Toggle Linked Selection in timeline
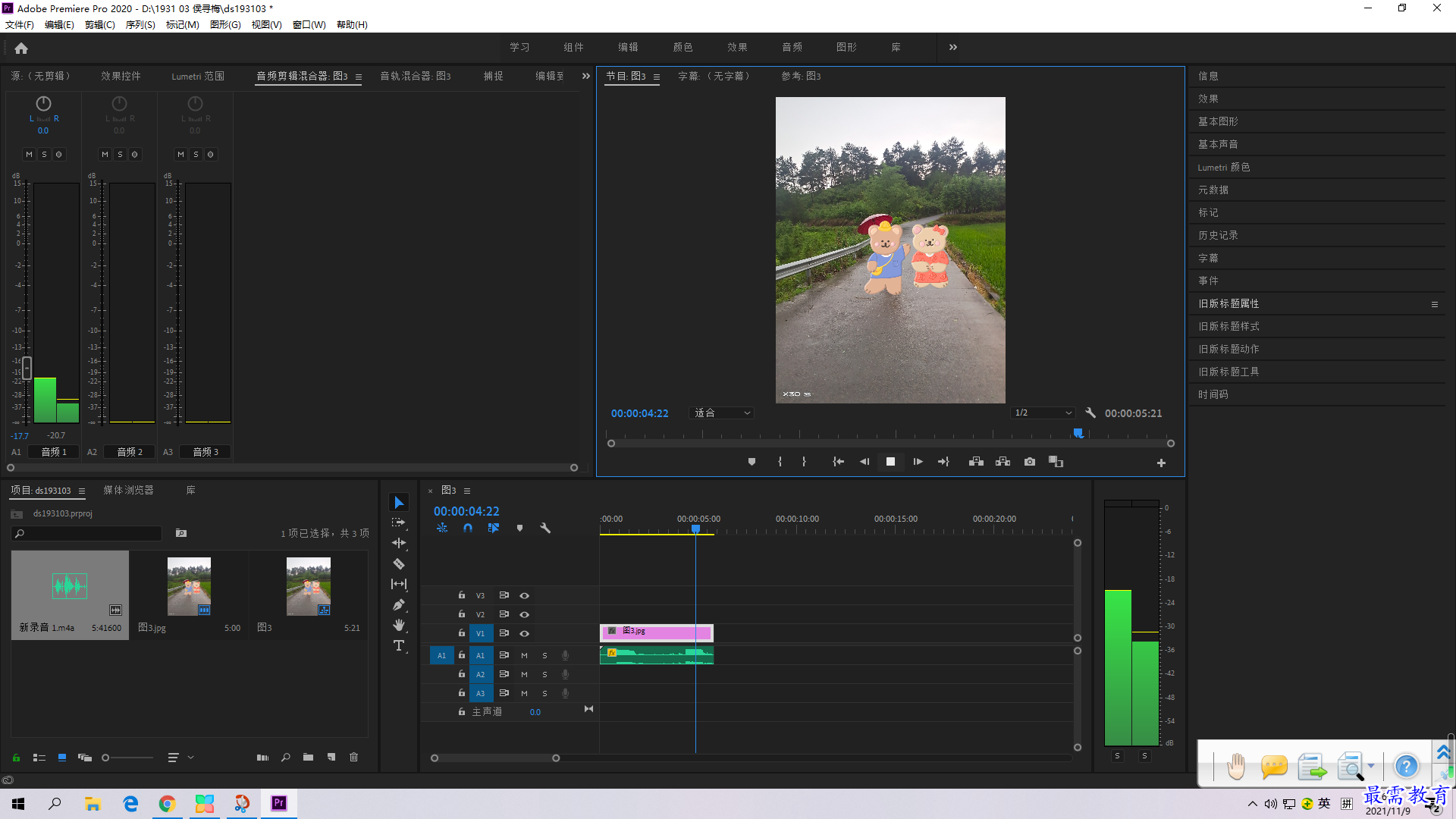 pyautogui.click(x=494, y=528)
